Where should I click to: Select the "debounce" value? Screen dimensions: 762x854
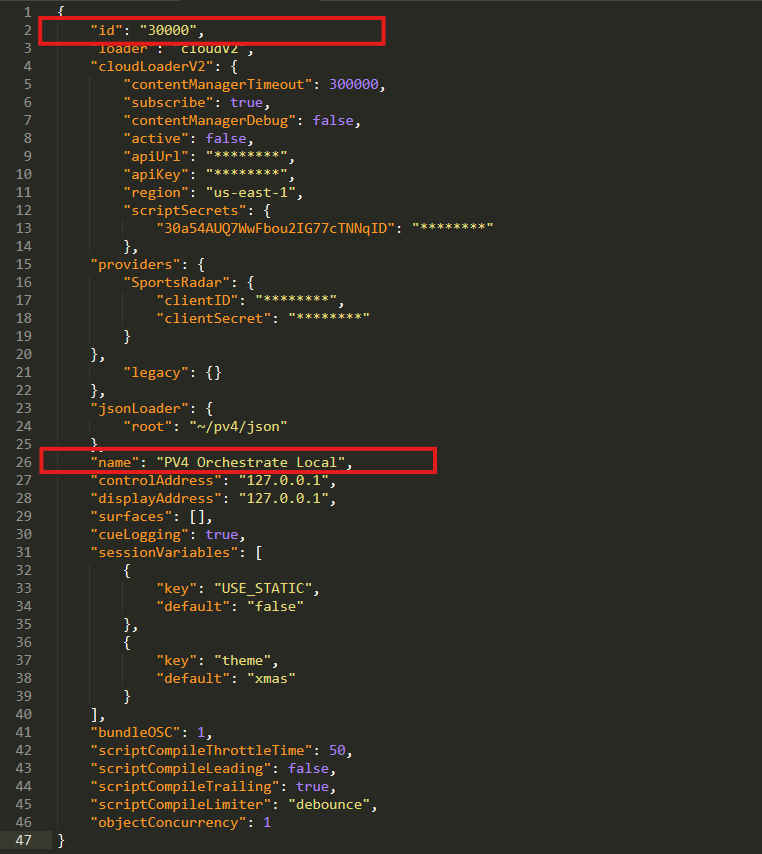(329, 804)
